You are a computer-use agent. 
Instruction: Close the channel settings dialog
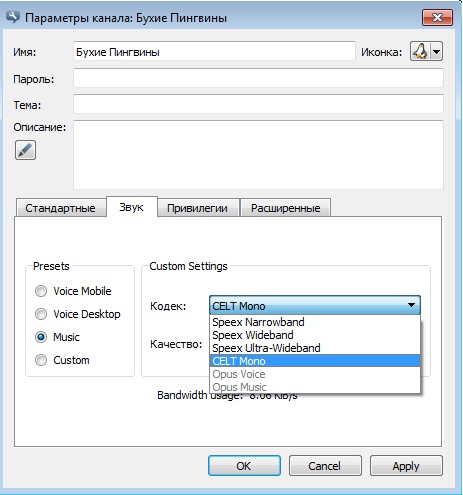coord(437,17)
